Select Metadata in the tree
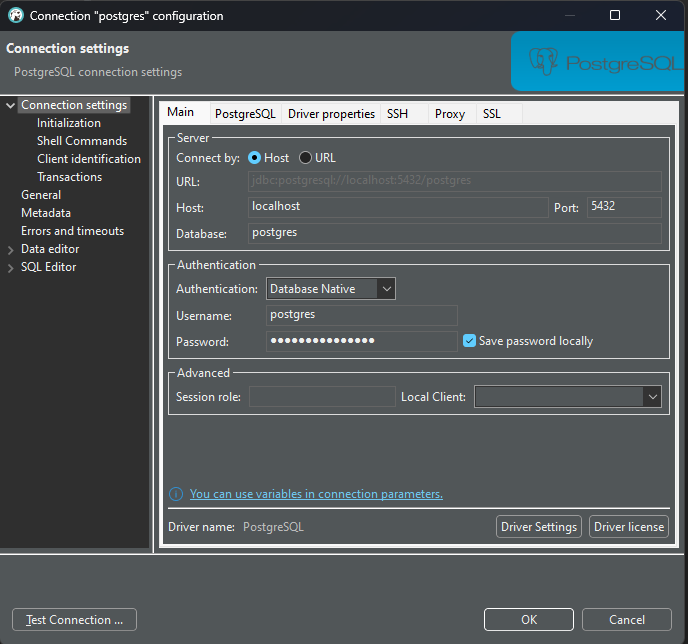The height and width of the screenshot is (644, 688). [46, 213]
